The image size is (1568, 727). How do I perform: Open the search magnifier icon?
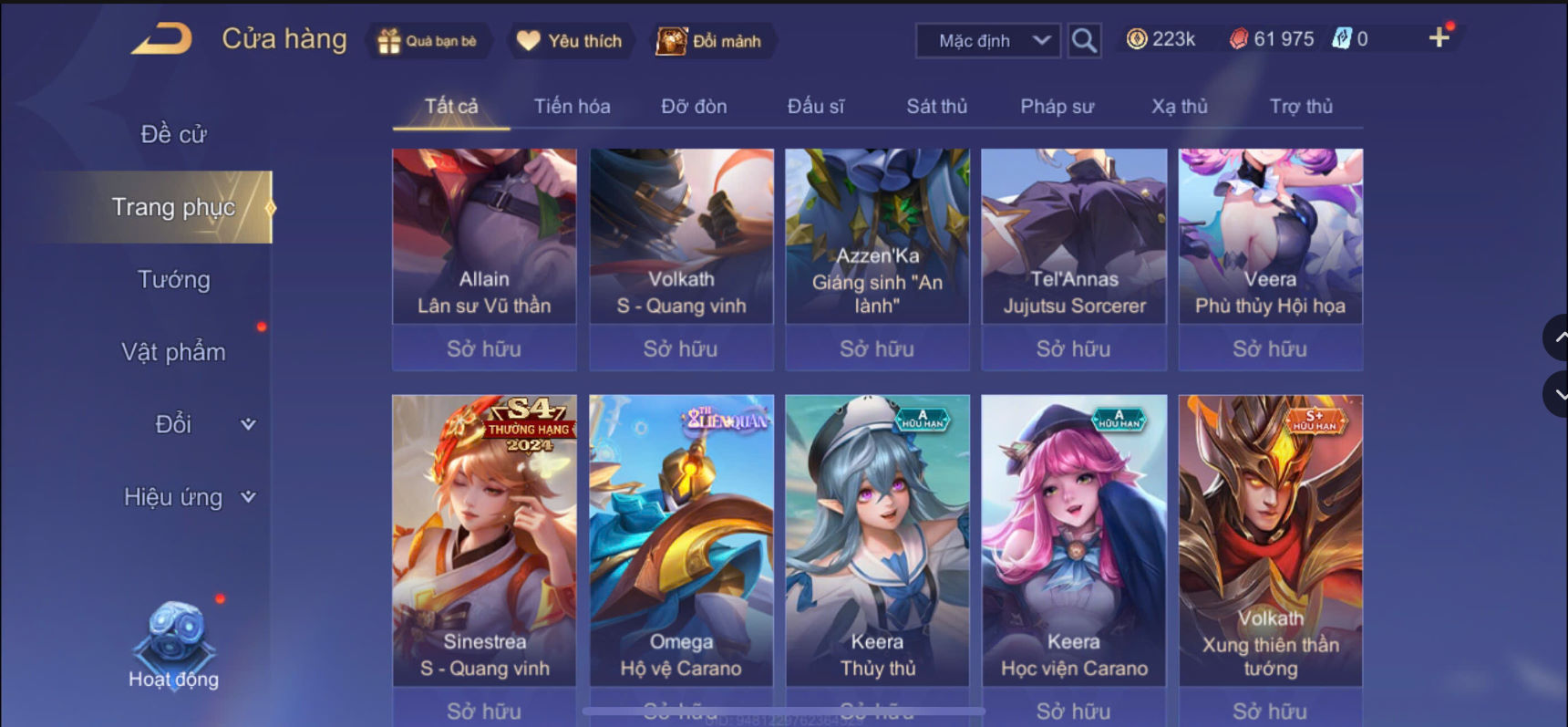pos(1083,40)
